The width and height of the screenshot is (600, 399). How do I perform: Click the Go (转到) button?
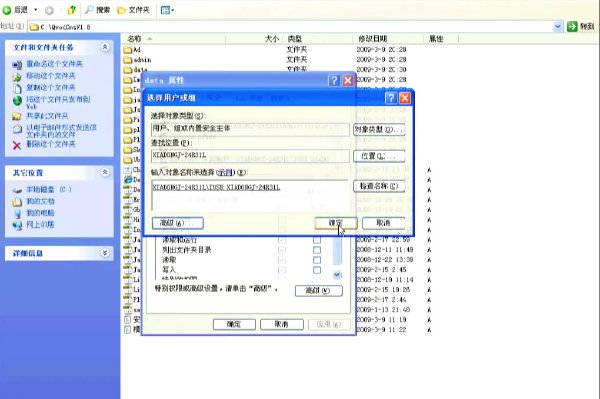581,26
